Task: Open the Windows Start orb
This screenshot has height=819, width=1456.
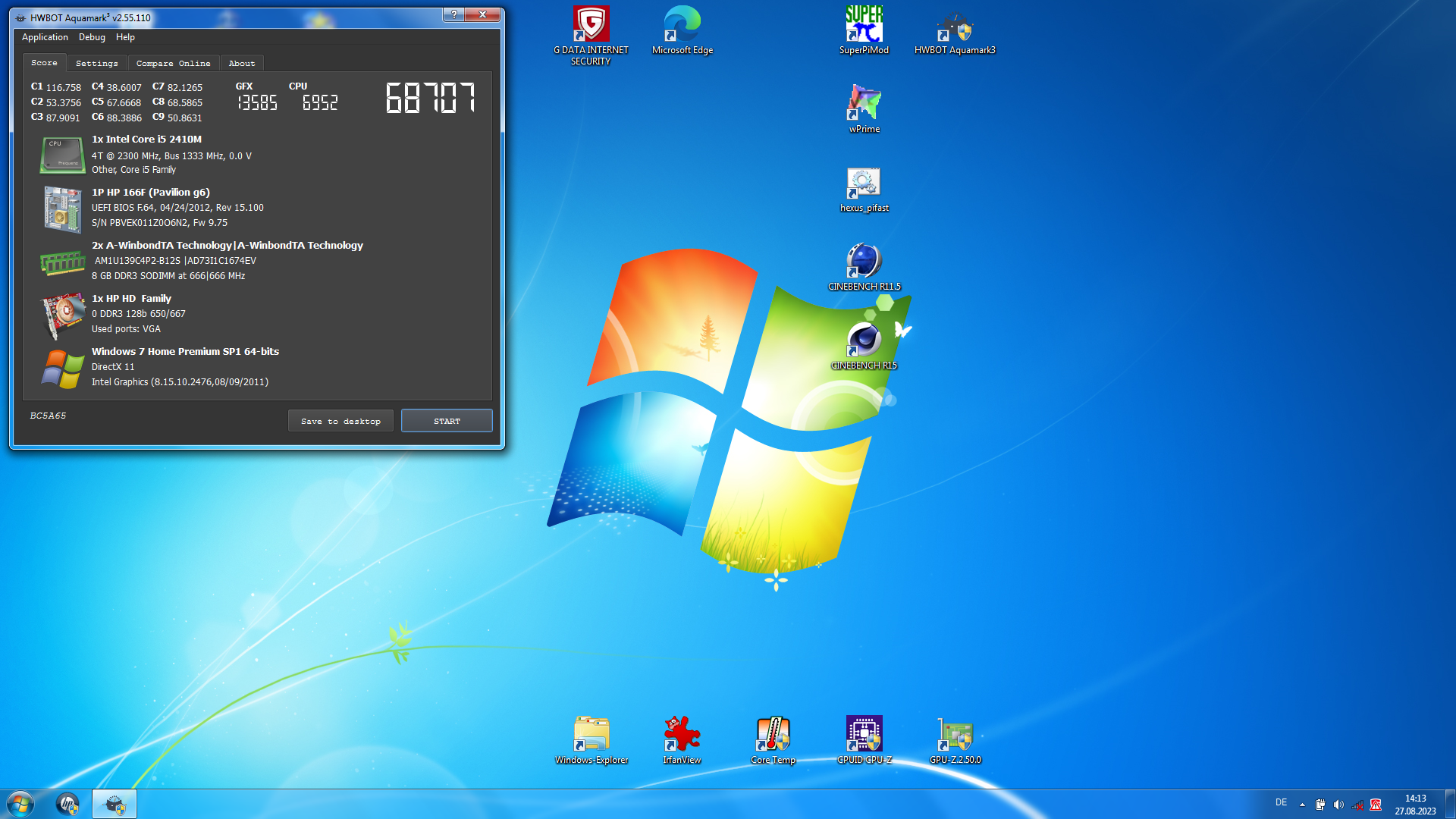Action: (x=20, y=804)
